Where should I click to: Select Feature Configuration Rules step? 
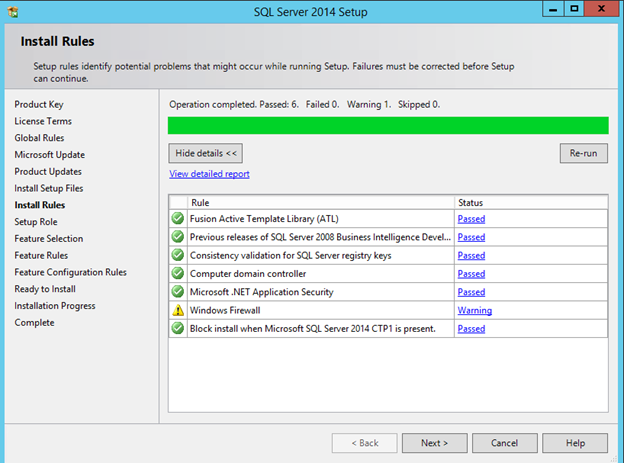70,272
